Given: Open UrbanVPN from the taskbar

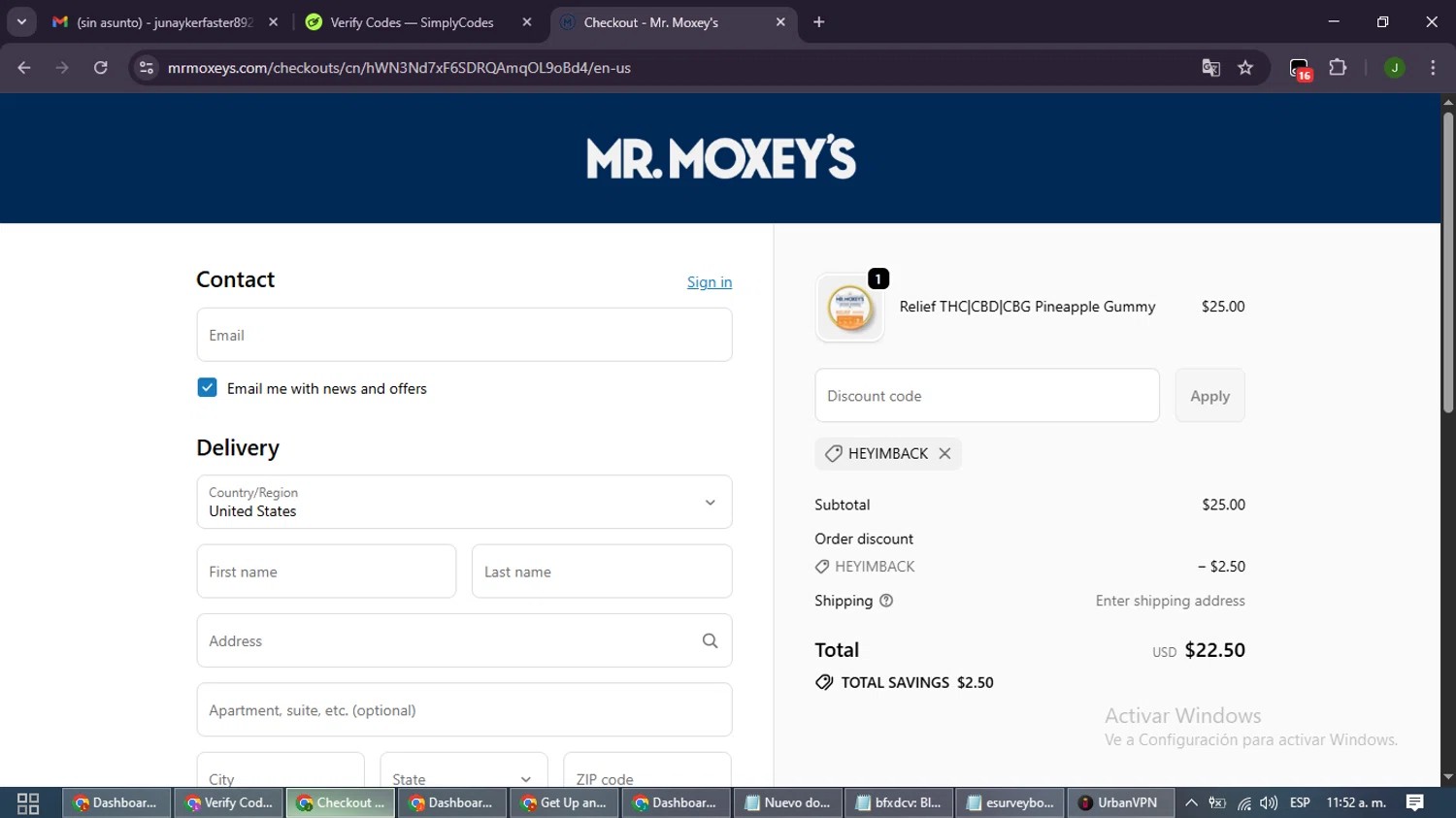Looking at the screenshot, I should coord(1121,802).
